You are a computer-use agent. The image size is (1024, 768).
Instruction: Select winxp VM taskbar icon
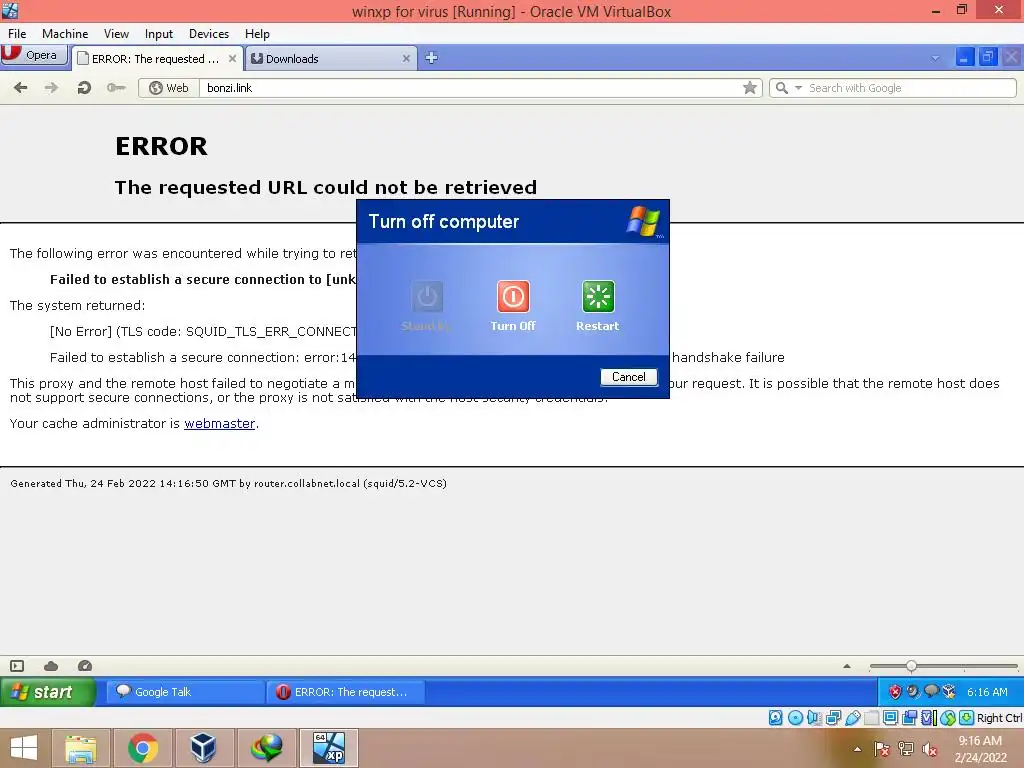(x=328, y=748)
